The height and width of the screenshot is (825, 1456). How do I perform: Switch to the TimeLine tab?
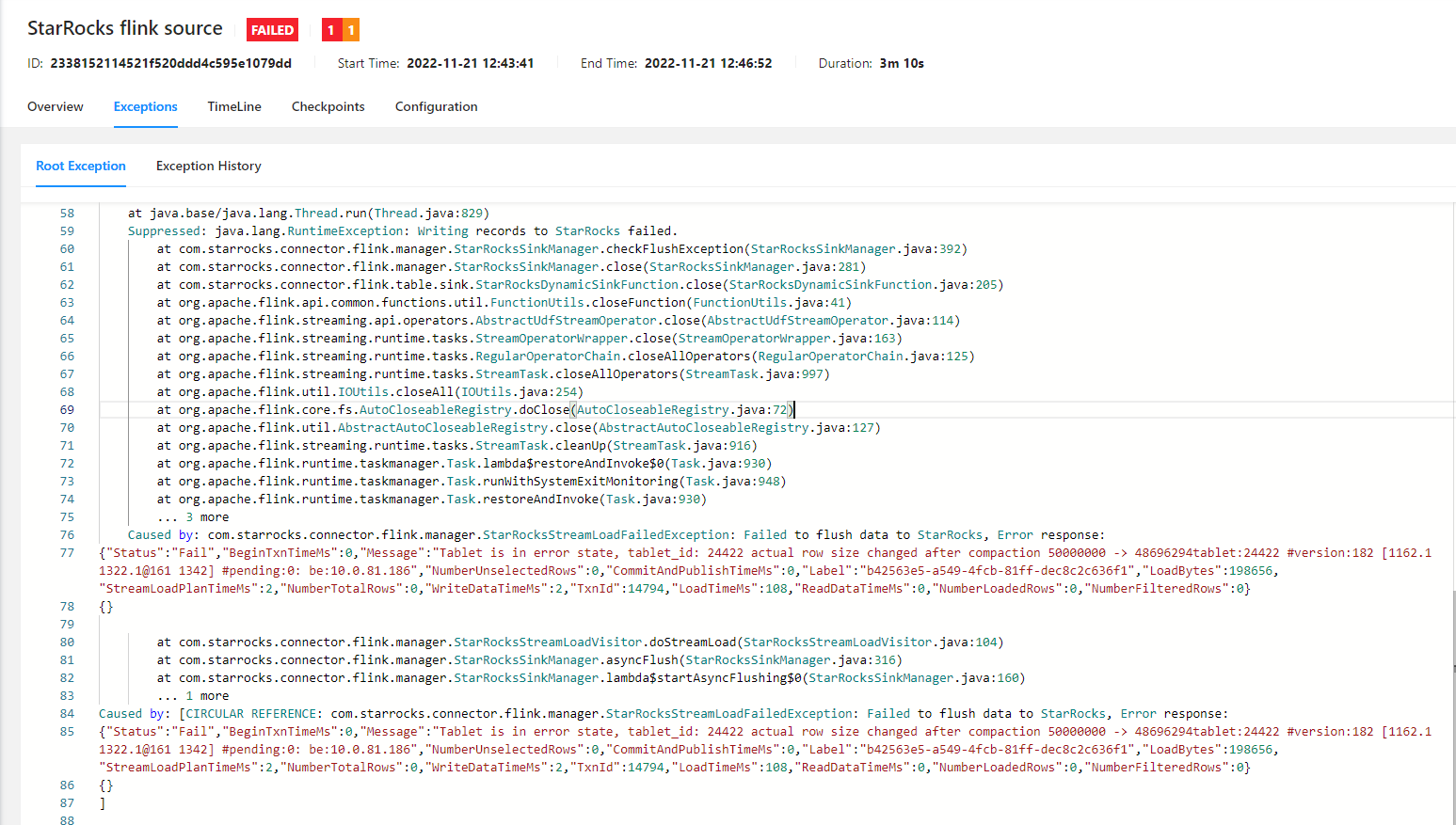pos(234,106)
